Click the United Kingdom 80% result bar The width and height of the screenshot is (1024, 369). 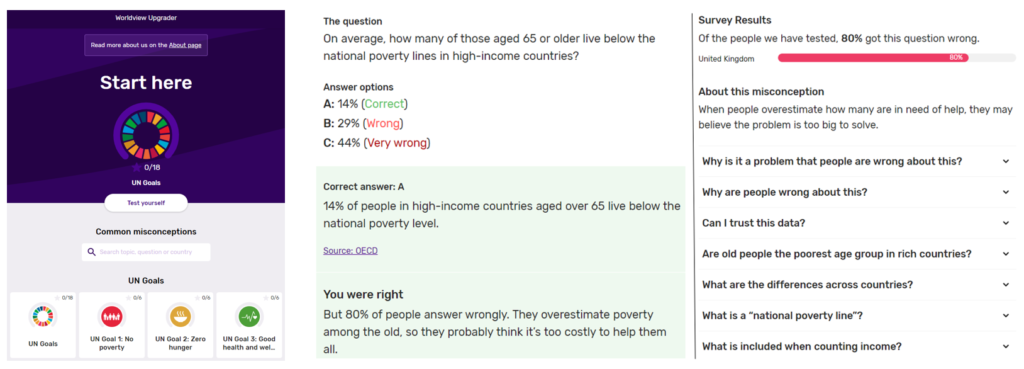pyautogui.click(x=873, y=58)
